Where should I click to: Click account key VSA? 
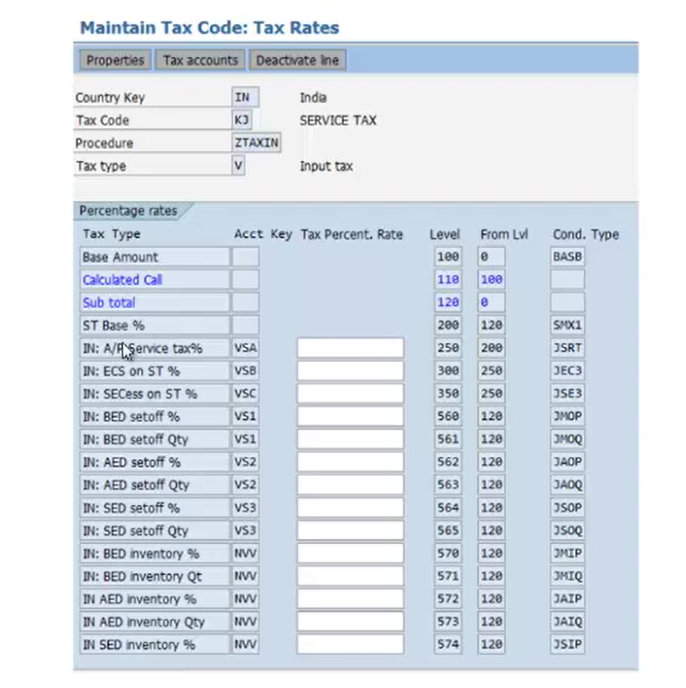click(245, 348)
